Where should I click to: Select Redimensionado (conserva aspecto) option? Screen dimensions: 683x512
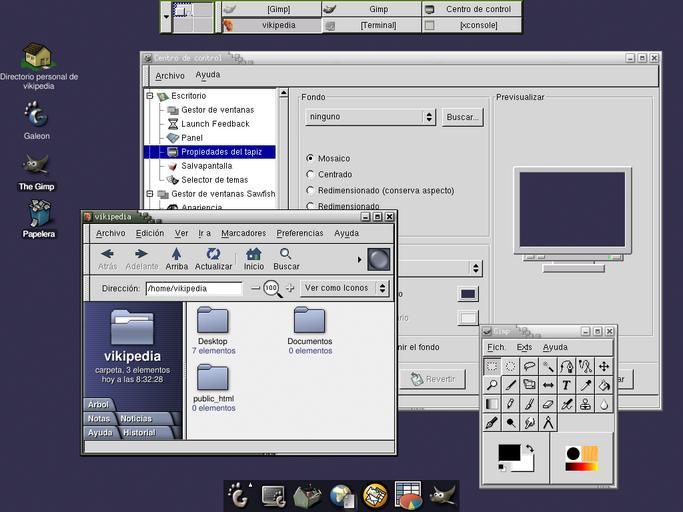(x=311, y=190)
